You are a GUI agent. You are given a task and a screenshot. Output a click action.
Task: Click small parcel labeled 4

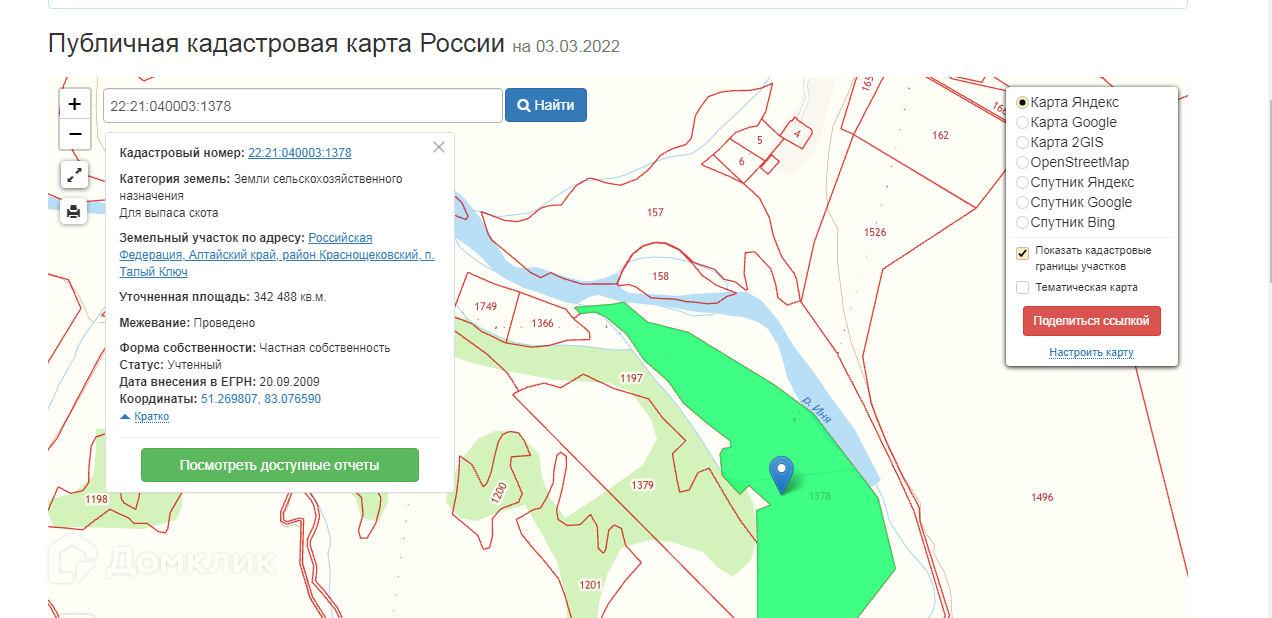(796, 132)
